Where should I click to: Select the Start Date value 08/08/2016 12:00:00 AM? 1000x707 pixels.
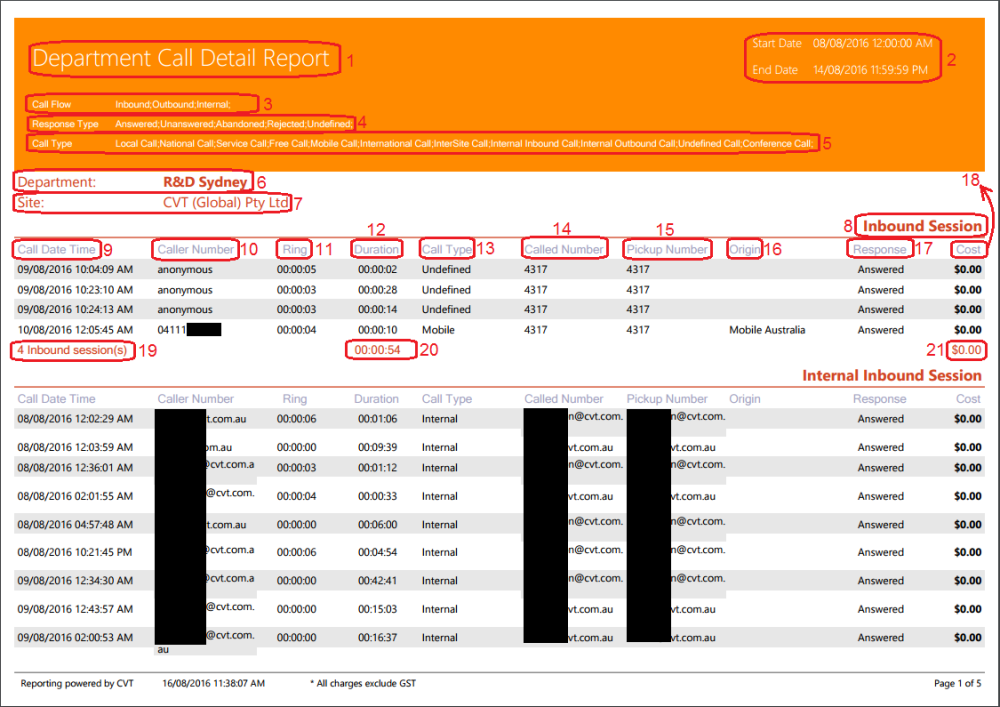[x=872, y=43]
